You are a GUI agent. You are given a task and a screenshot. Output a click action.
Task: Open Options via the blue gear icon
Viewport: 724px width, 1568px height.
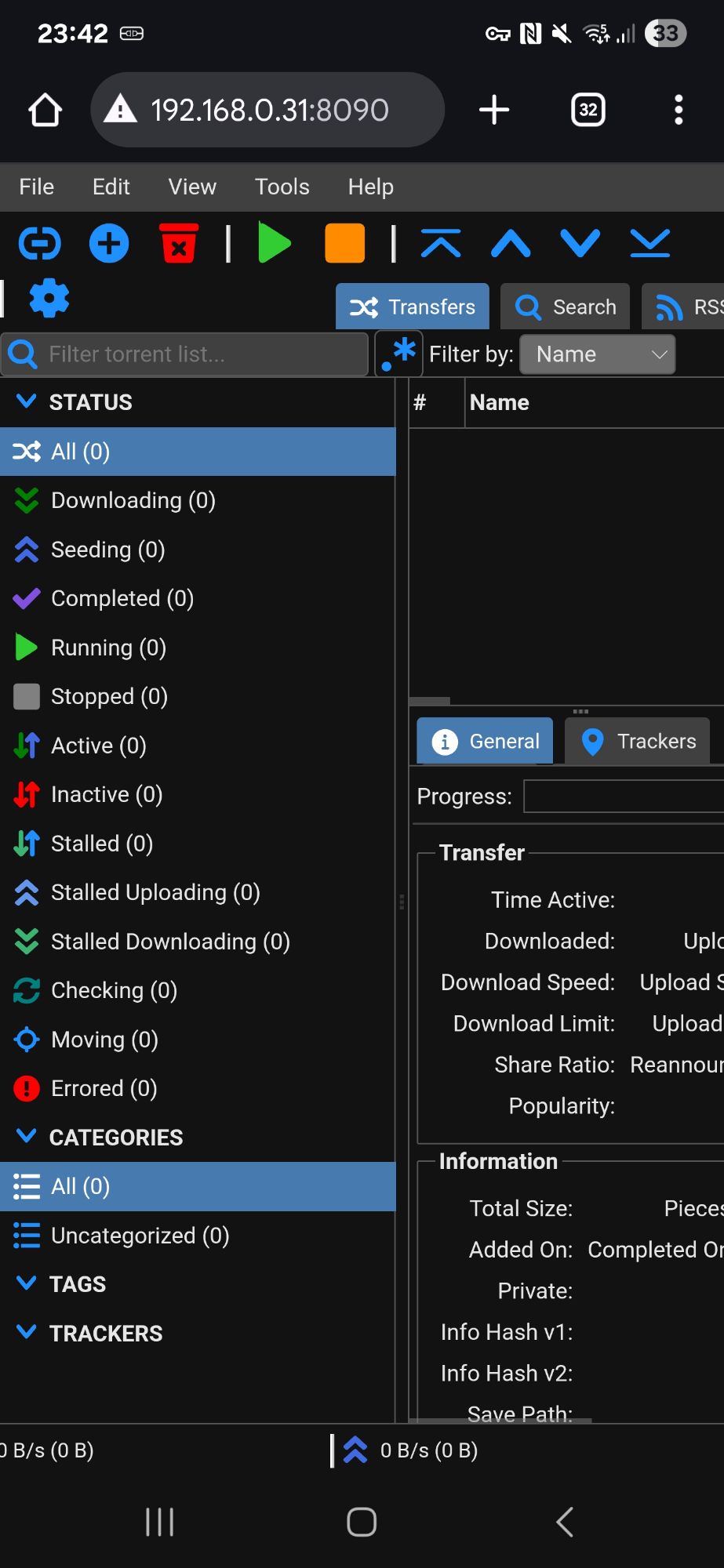click(49, 299)
